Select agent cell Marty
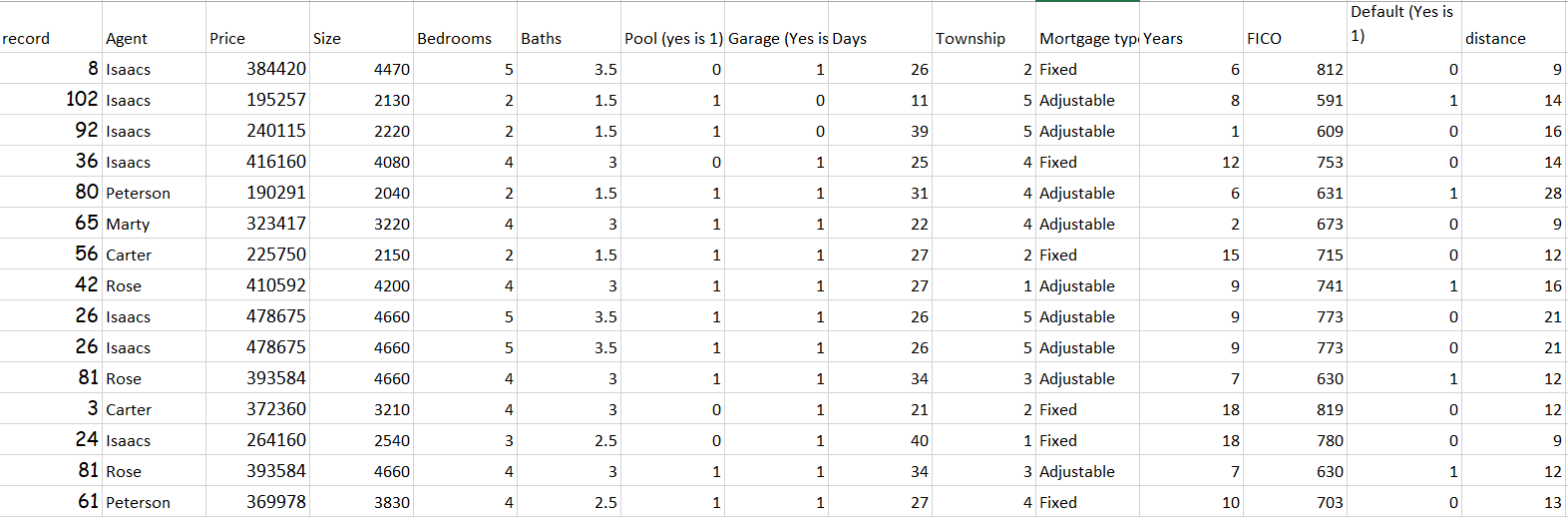This screenshot has width=1568, height=517. [x=154, y=224]
